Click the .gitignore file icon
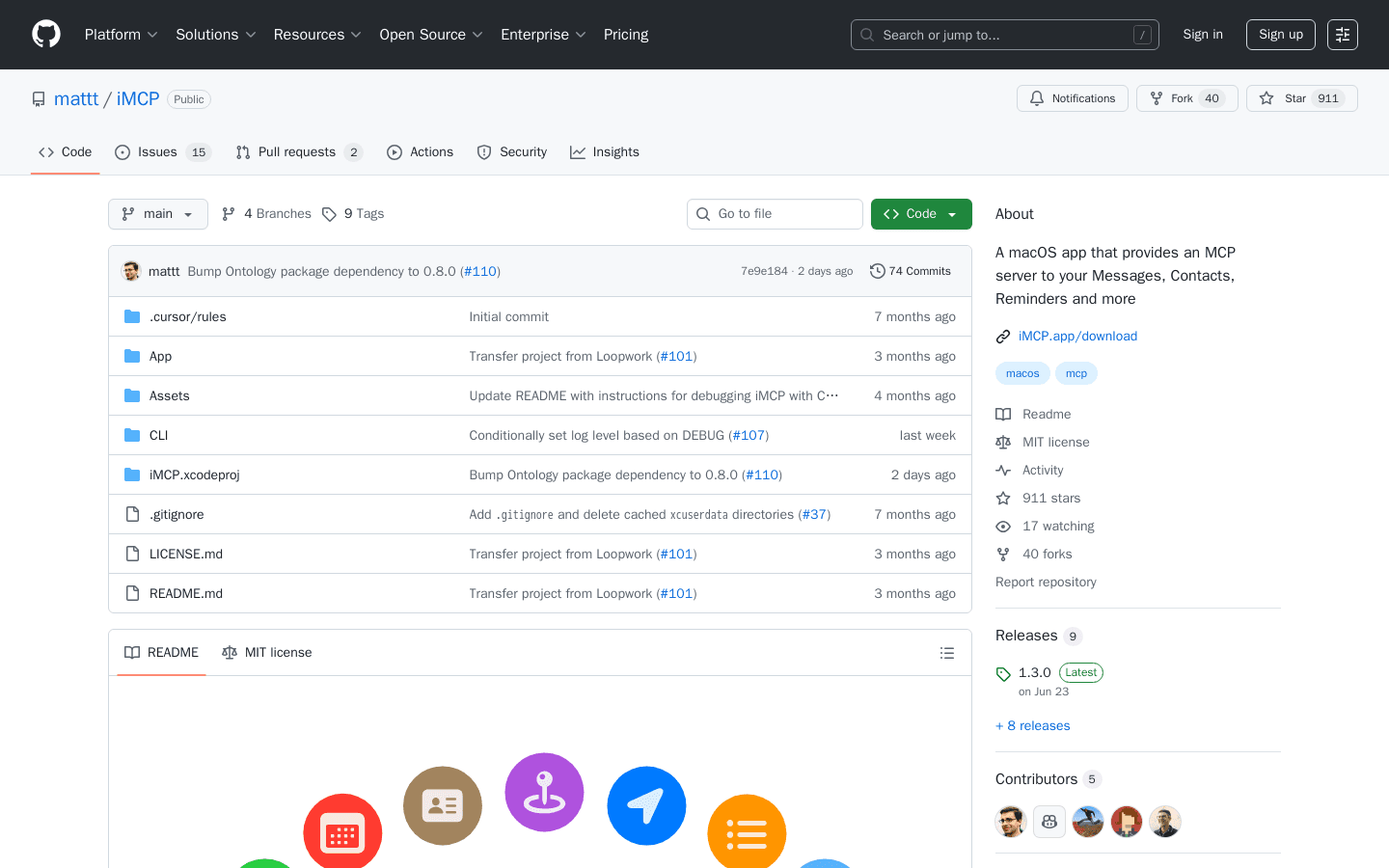This screenshot has height=868, width=1389. pyautogui.click(x=132, y=514)
